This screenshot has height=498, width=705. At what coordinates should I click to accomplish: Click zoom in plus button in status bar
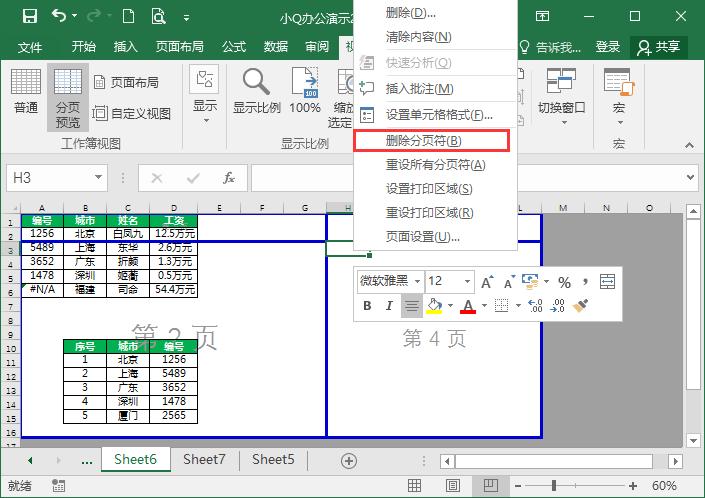[x=633, y=486]
